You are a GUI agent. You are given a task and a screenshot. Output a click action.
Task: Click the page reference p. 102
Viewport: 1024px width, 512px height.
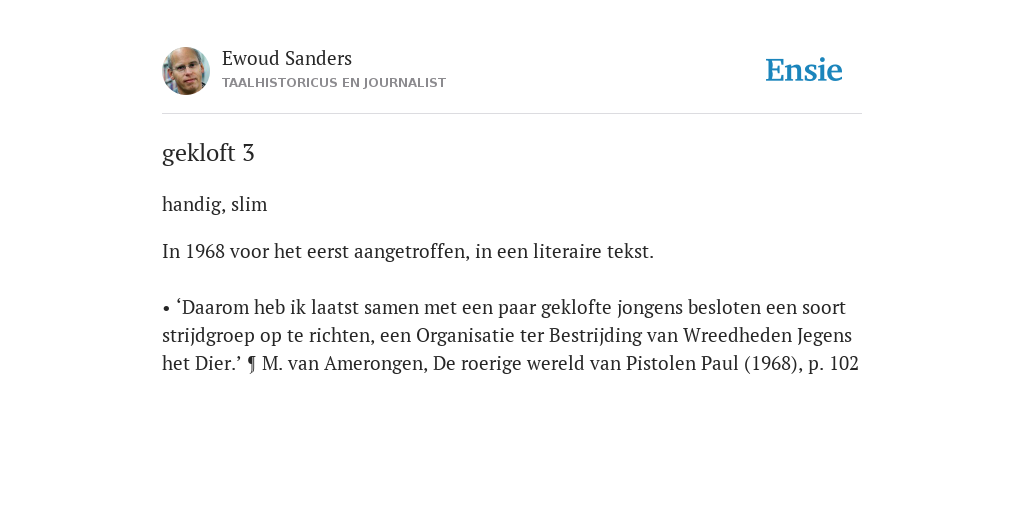833,364
